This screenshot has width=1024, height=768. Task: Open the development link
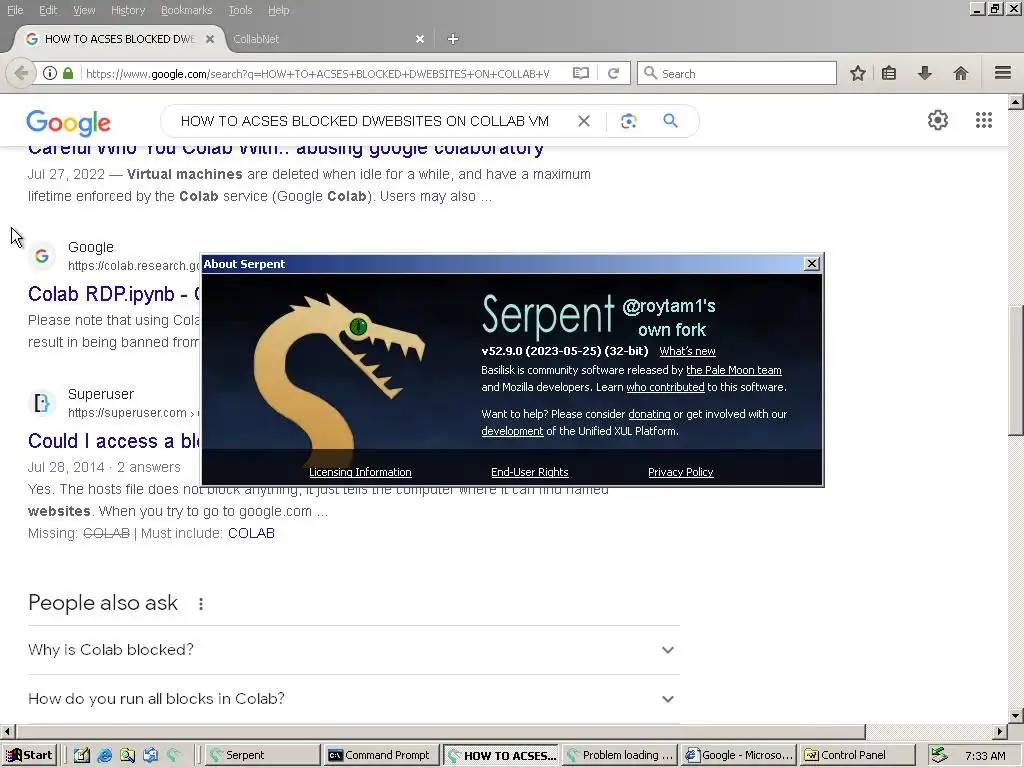point(512,431)
